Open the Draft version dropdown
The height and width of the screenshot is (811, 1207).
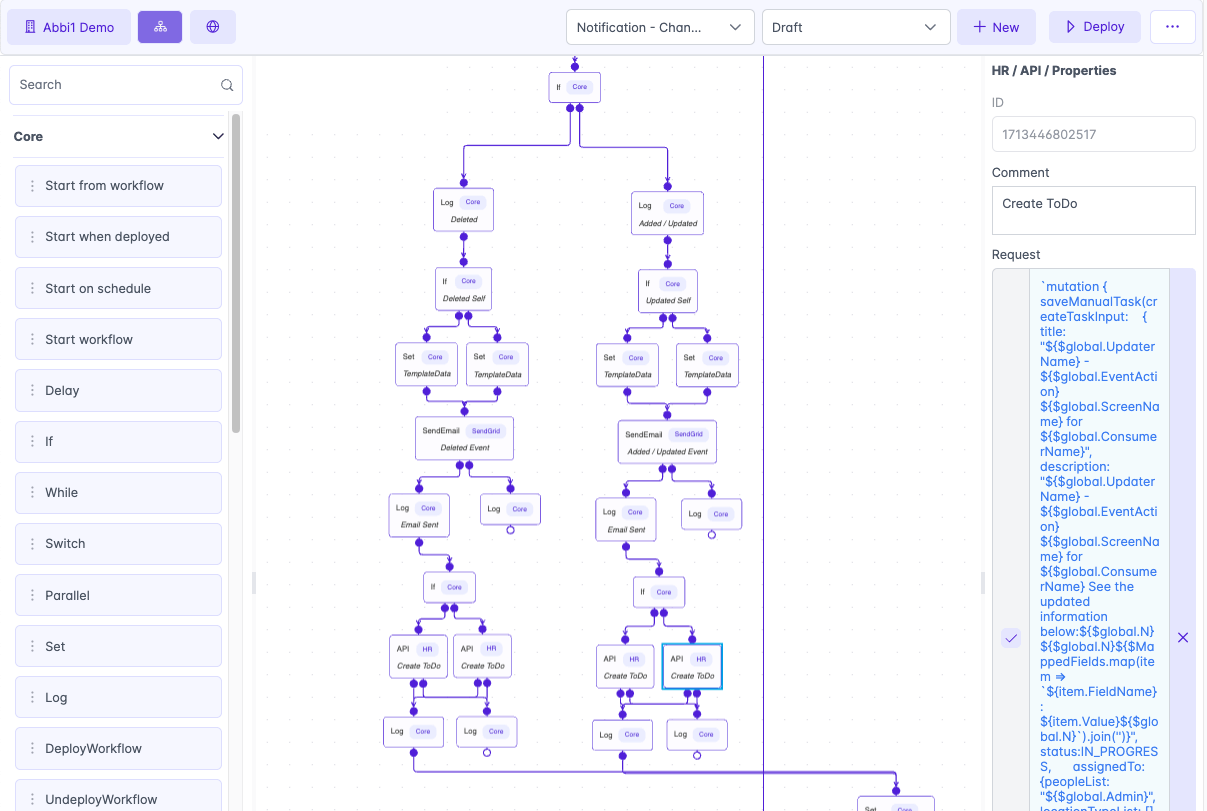[x=855, y=27]
